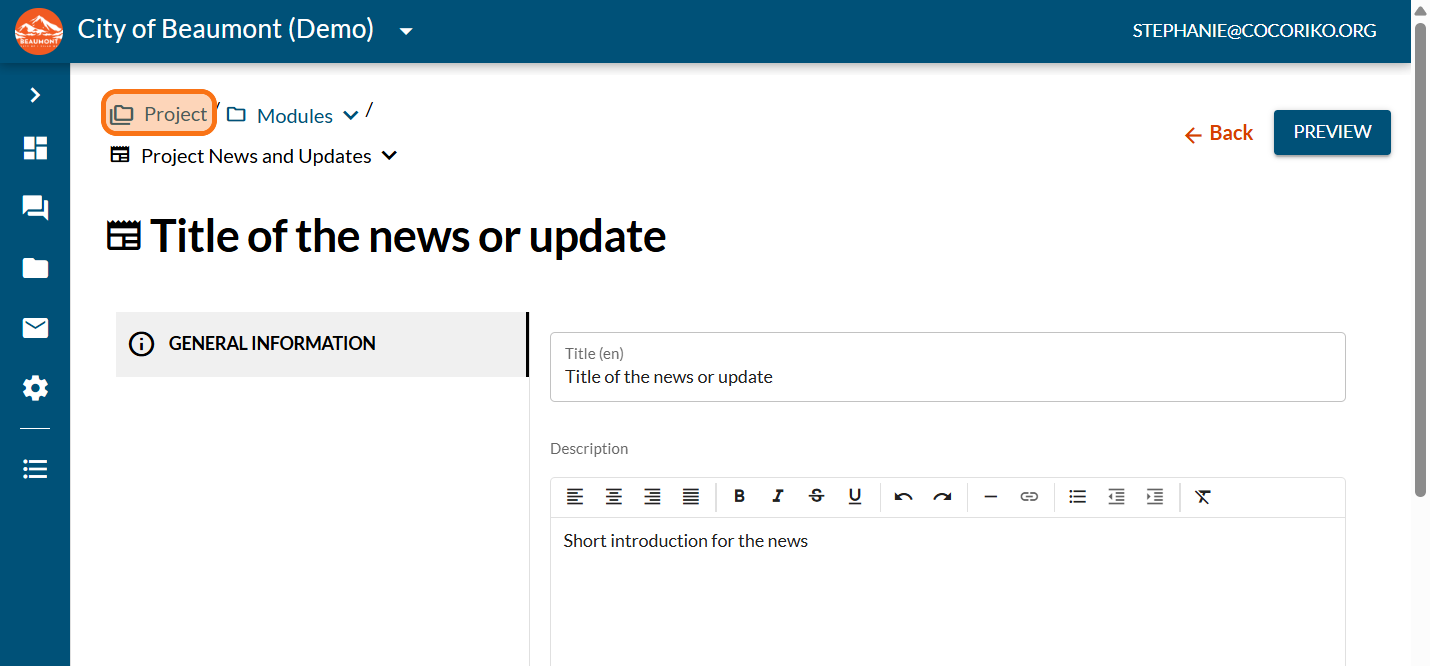
Task: Click the Preview button
Action: click(x=1332, y=132)
